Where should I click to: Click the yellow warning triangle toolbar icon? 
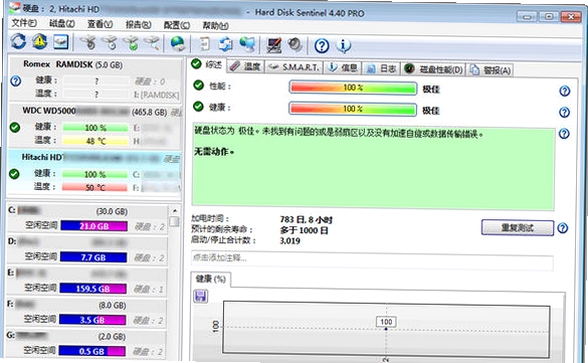[40, 42]
